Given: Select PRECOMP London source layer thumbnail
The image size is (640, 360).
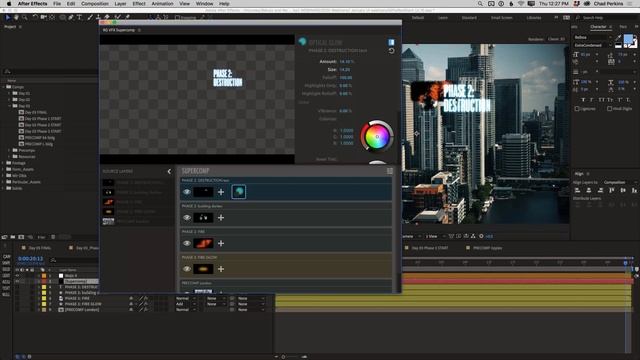Looking at the screenshot, I should click(108, 221).
